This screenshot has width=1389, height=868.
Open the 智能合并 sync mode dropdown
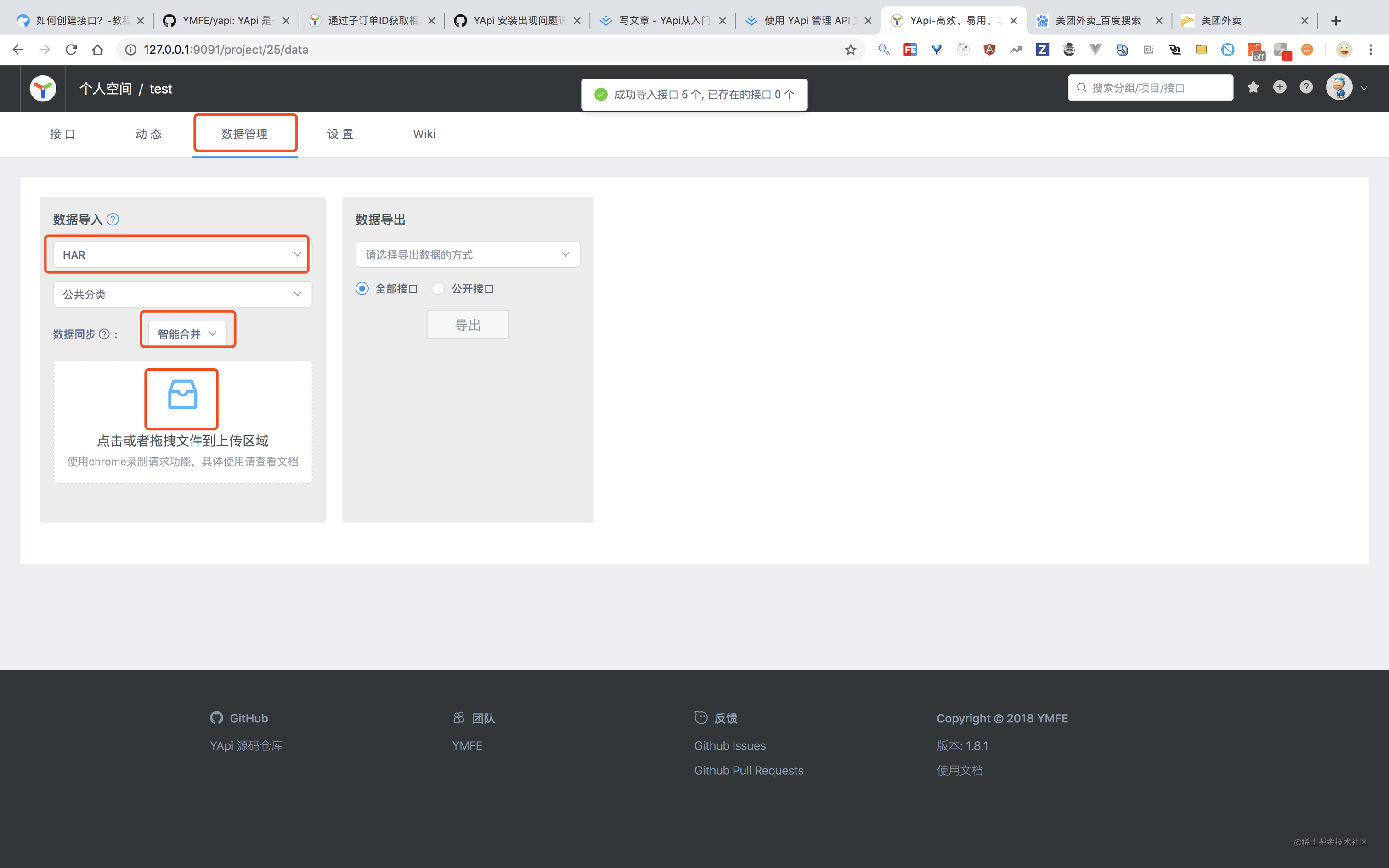187,334
